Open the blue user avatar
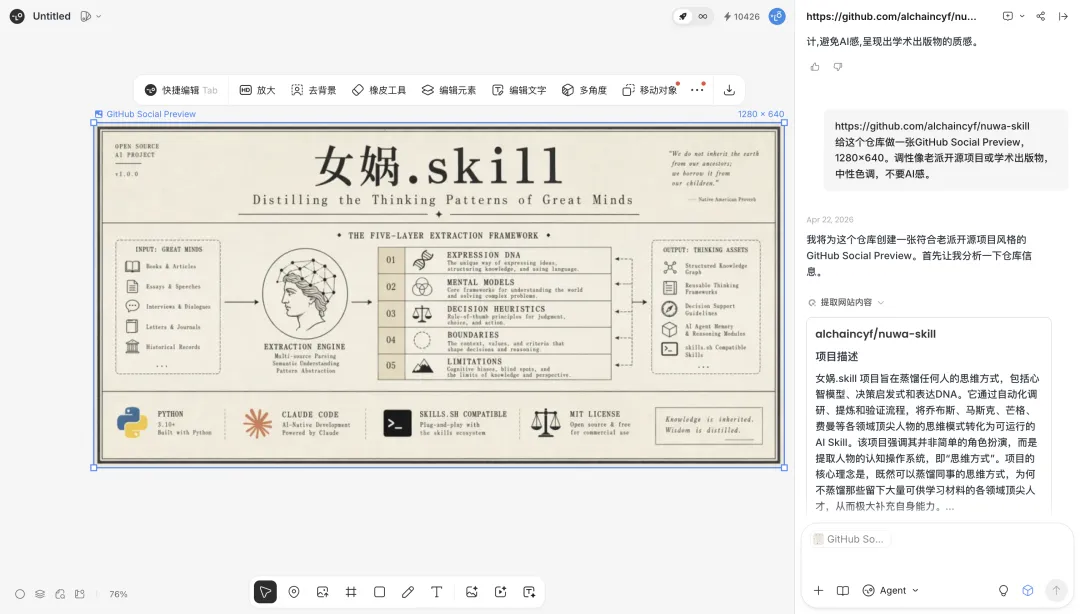1080x614 pixels. tap(777, 17)
